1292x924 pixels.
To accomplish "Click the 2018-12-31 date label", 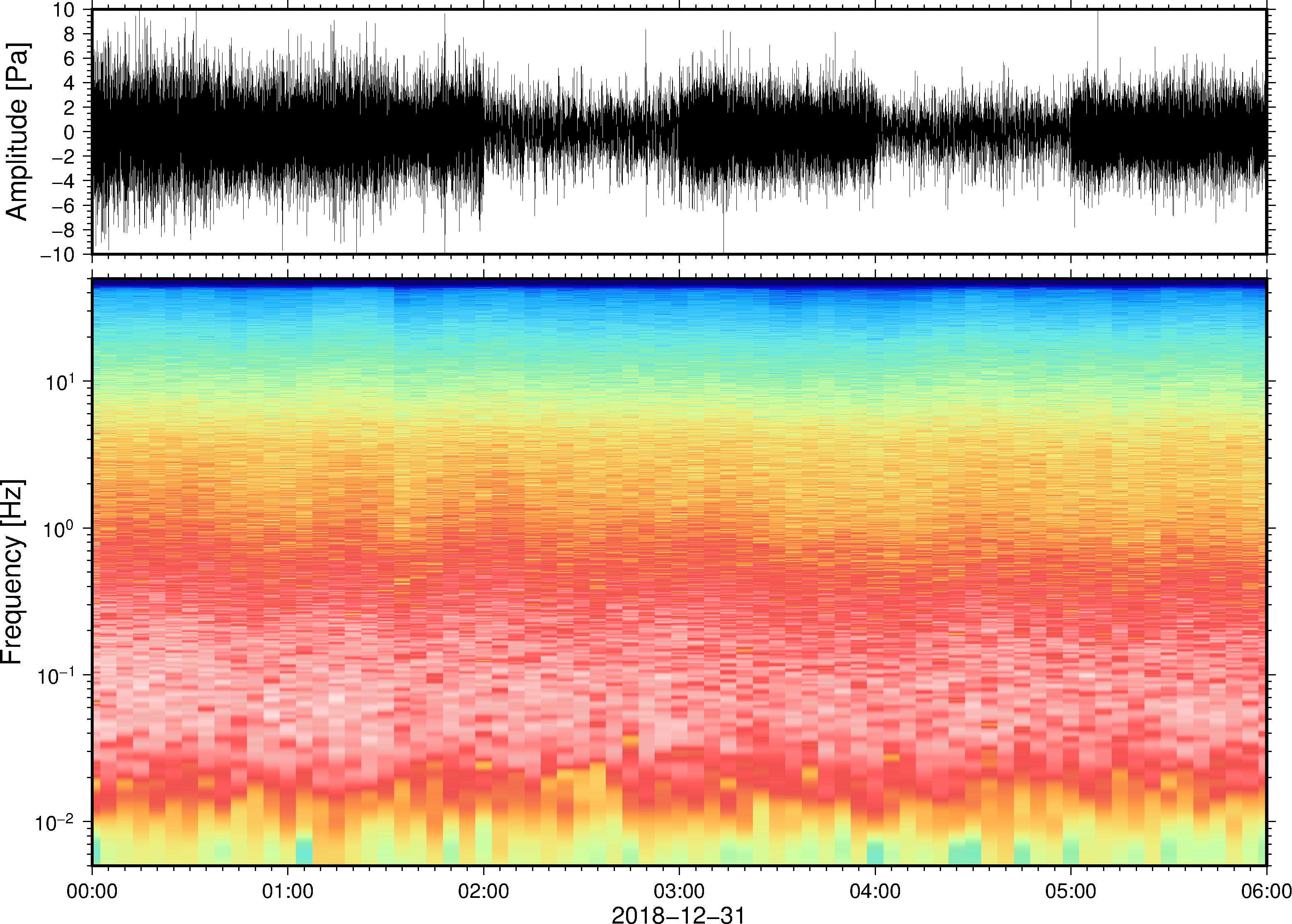I will click(678, 915).
